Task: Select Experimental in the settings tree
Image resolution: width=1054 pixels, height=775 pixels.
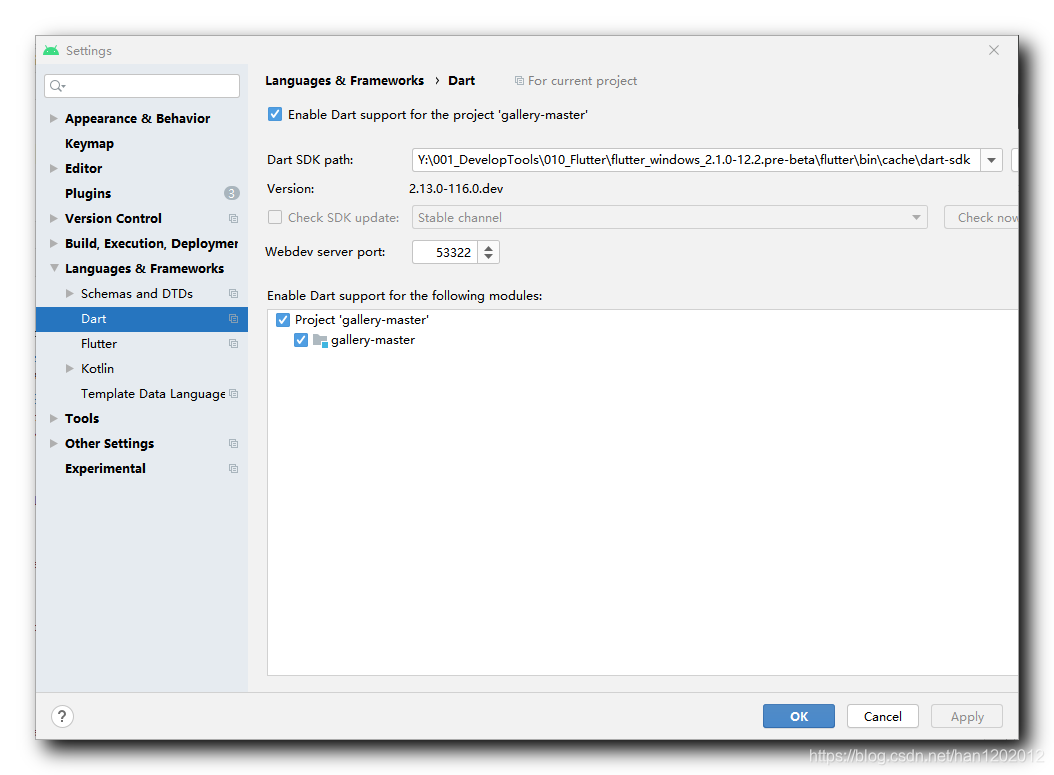Action: pos(106,468)
